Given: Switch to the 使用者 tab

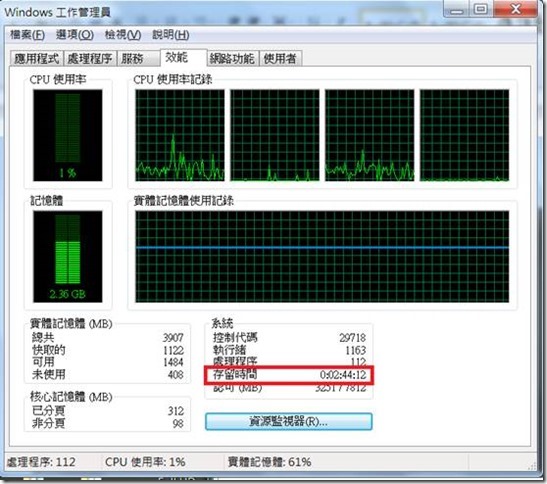Looking at the screenshot, I should point(280,59).
